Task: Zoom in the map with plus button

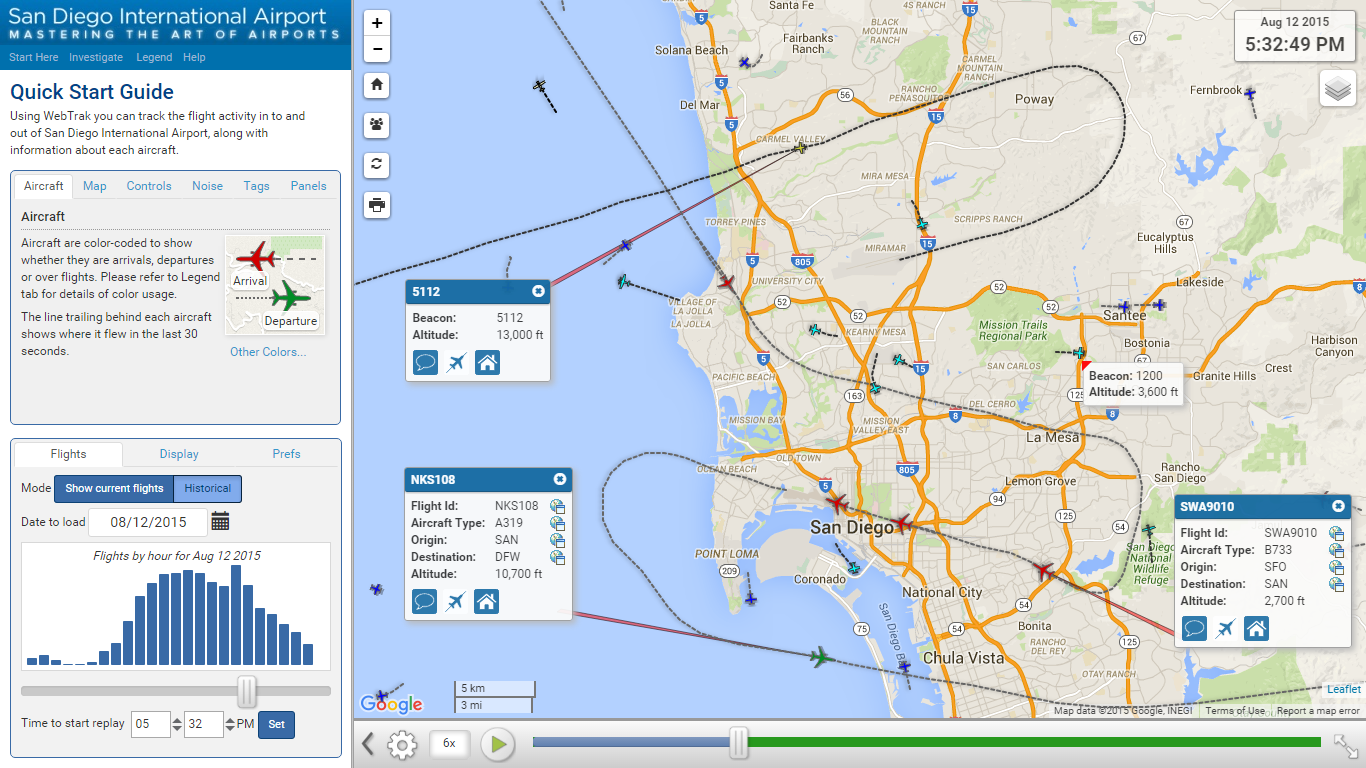Action: (377, 23)
